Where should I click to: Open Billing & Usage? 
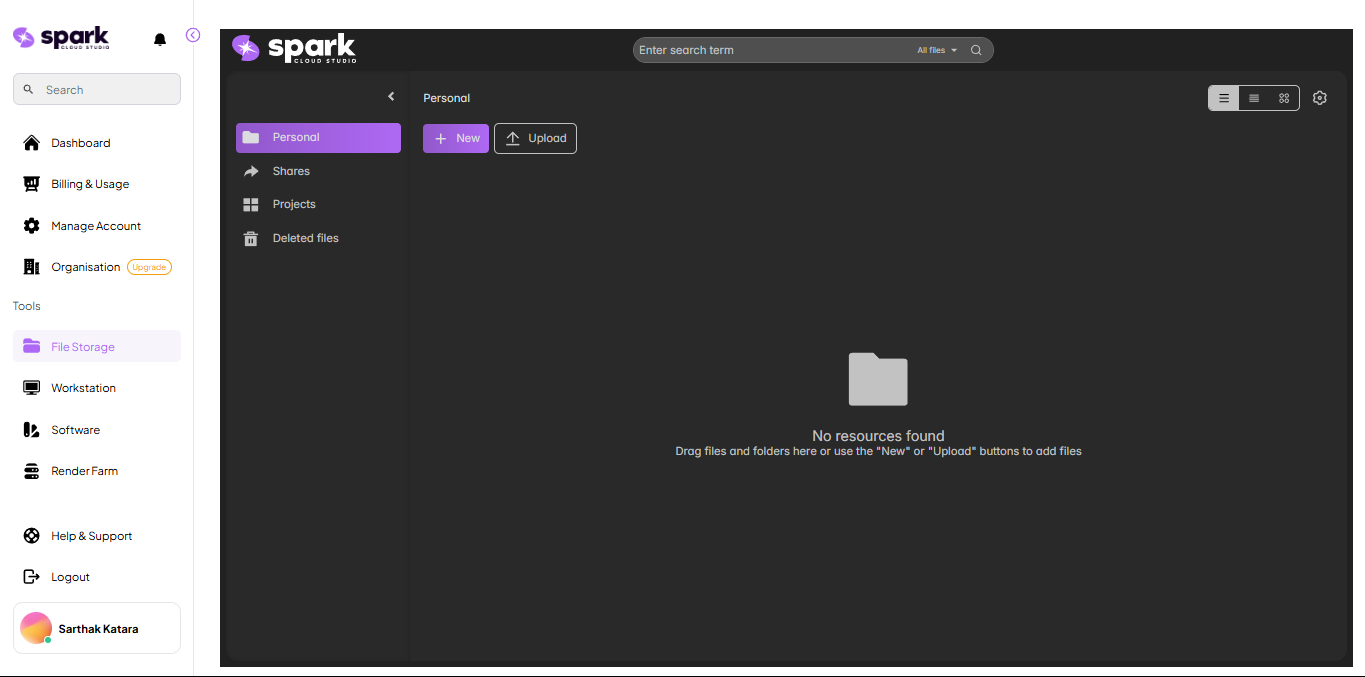coord(89,183)
